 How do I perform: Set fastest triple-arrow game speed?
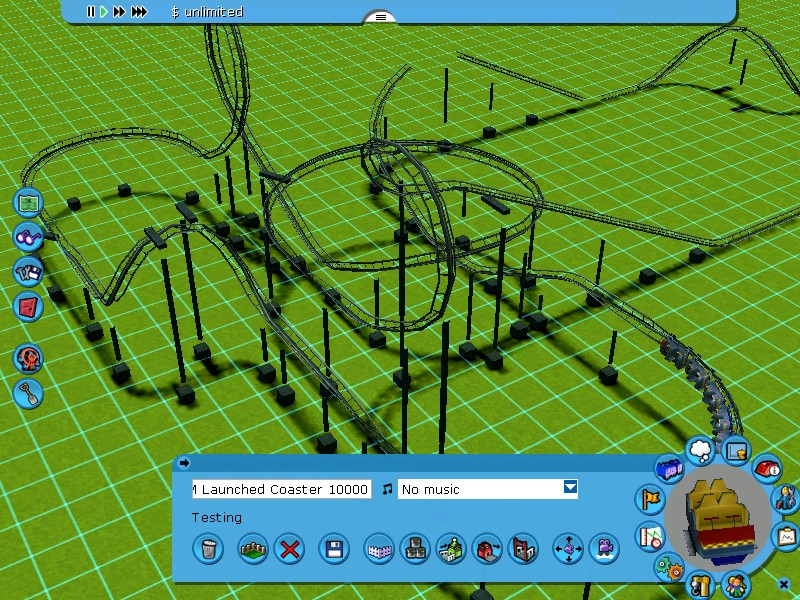tap(139, 12)
